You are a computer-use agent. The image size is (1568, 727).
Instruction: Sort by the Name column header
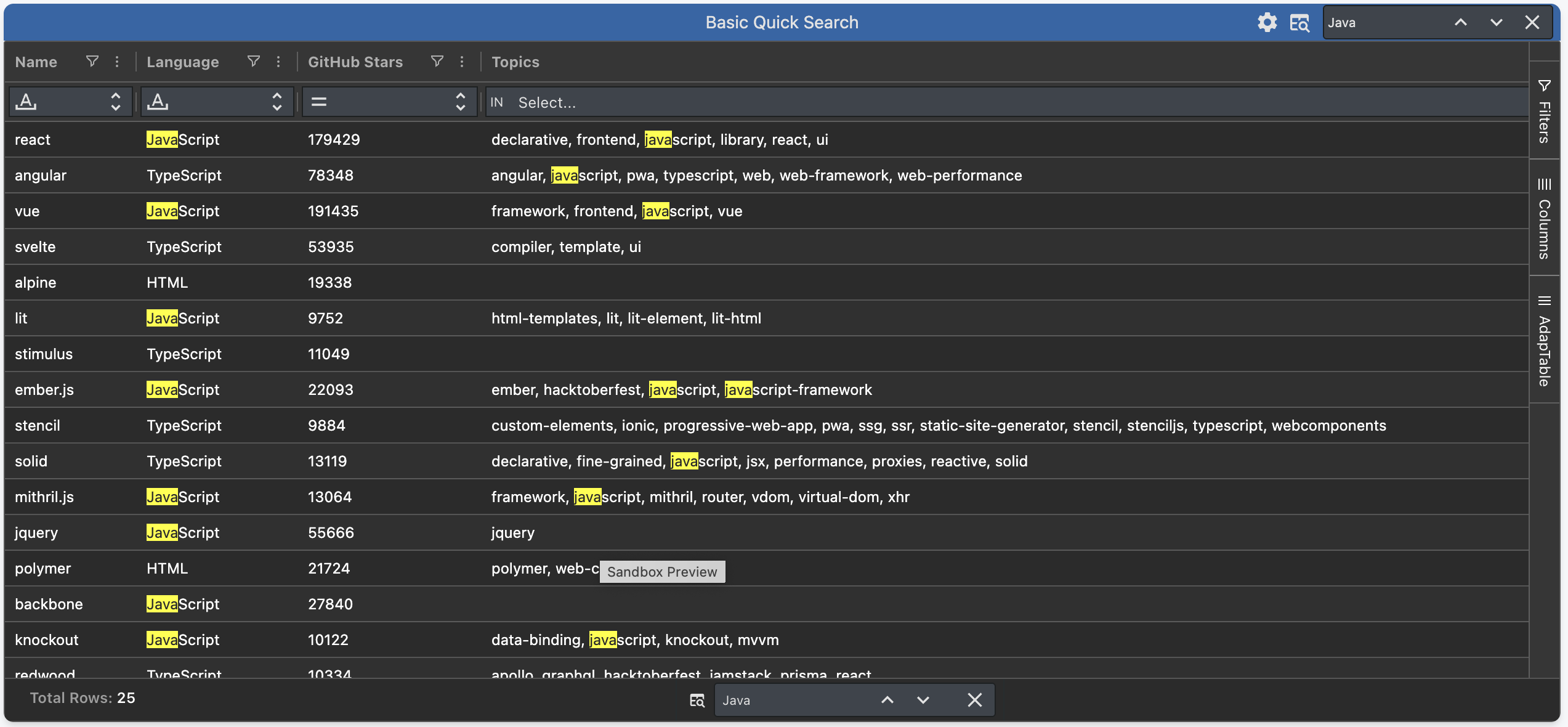(x=36, y=62)
